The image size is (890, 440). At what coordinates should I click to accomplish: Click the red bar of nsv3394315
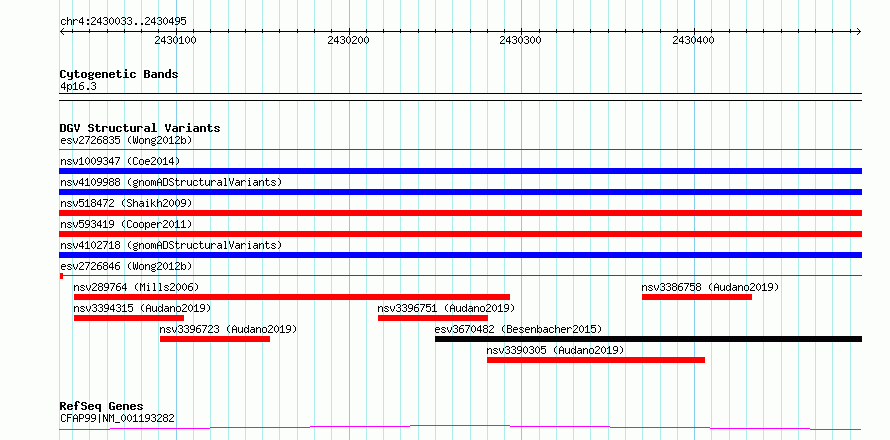pos(129,318)
